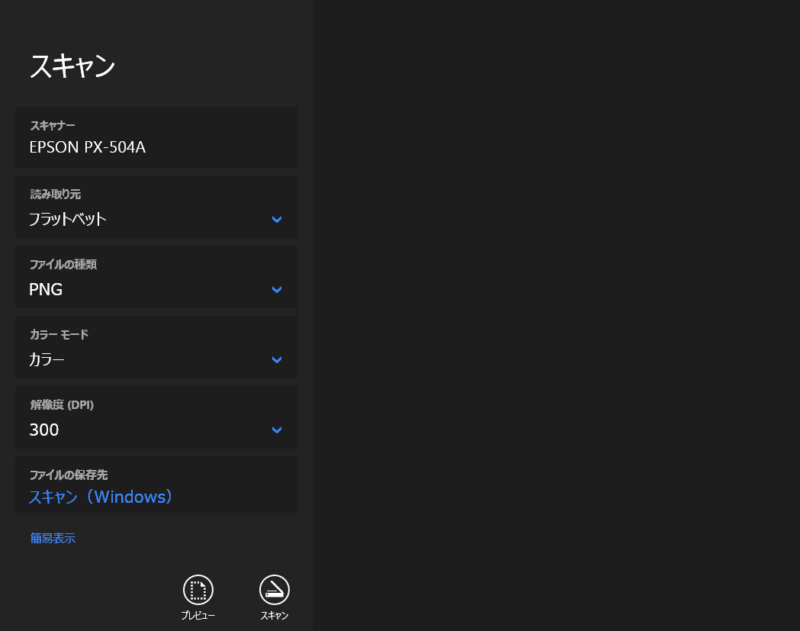The height and width of the screenshot is (631, 800).
Task: Click the 簡易表示 link
Action: coord(53,538)
